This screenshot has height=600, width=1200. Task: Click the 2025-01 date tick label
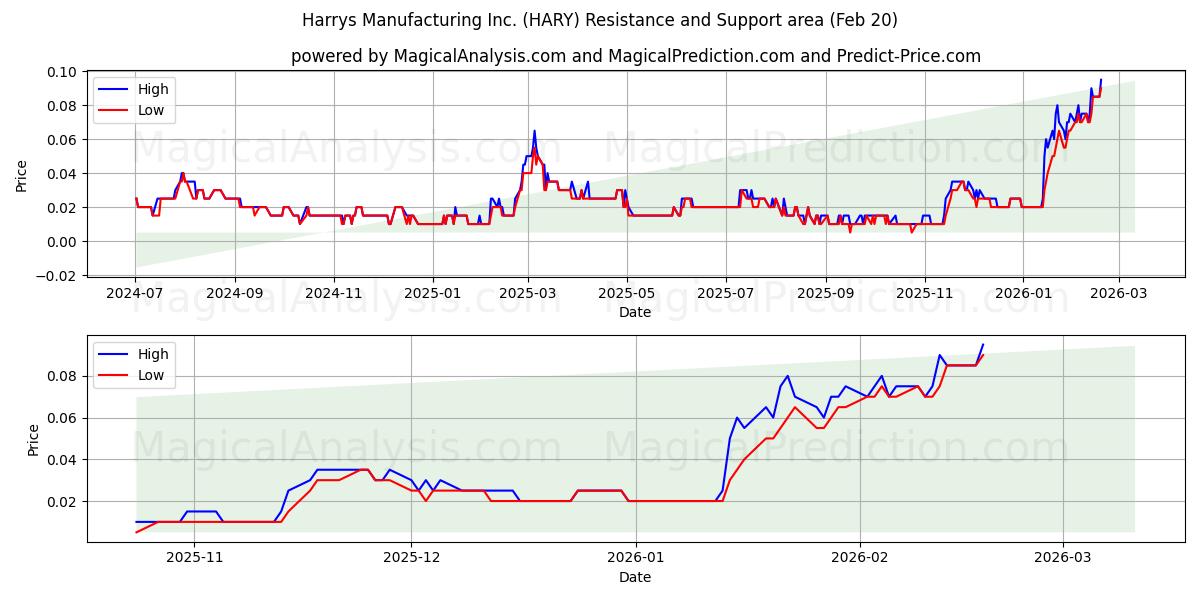click(432, 293)
